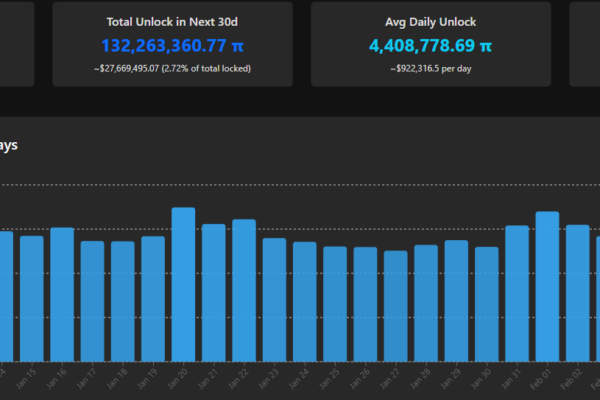
Task: Select the bar for Jan 22
Action: (x=244, y=290)
